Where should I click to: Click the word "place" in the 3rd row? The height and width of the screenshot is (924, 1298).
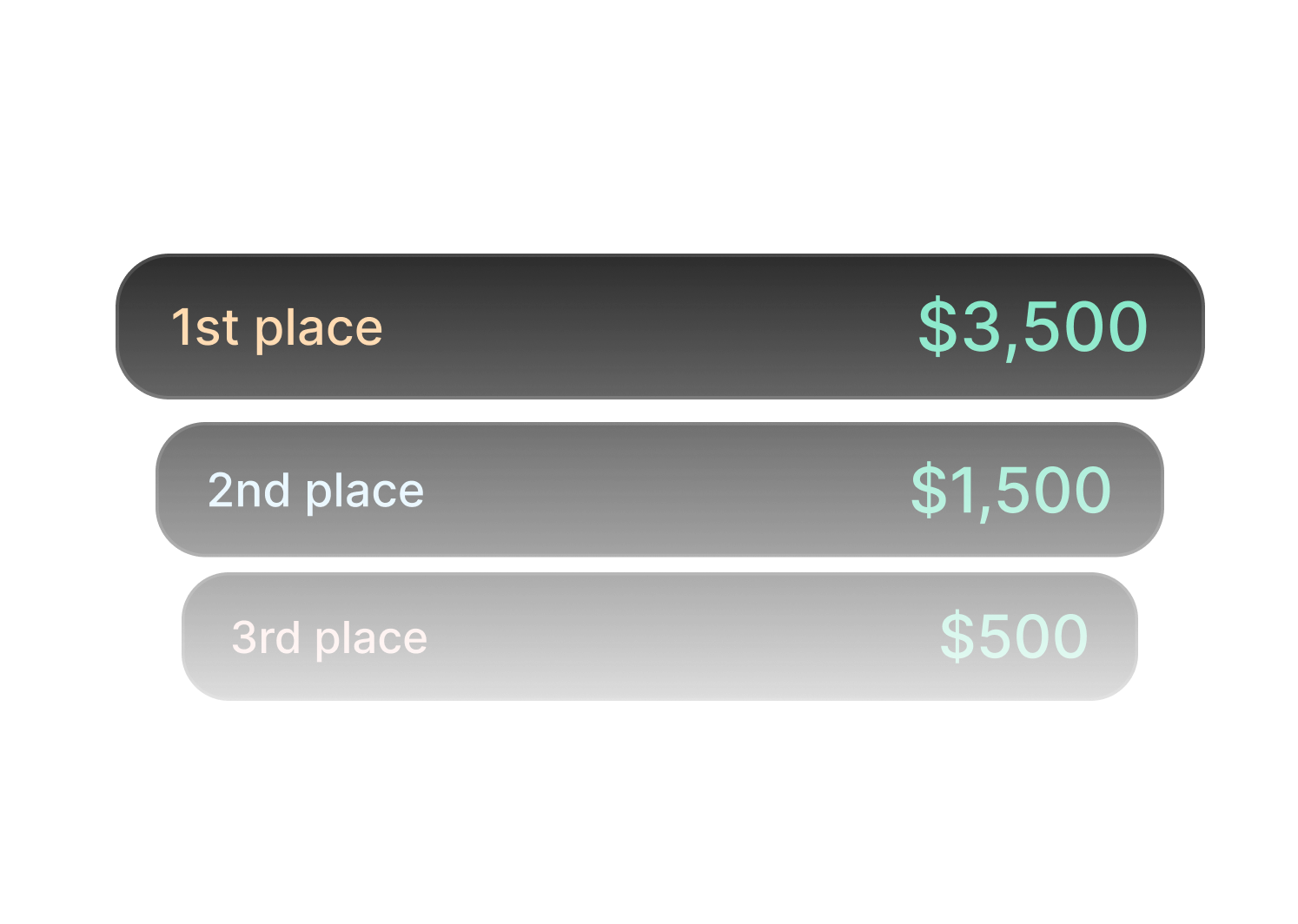pos(372,640)
